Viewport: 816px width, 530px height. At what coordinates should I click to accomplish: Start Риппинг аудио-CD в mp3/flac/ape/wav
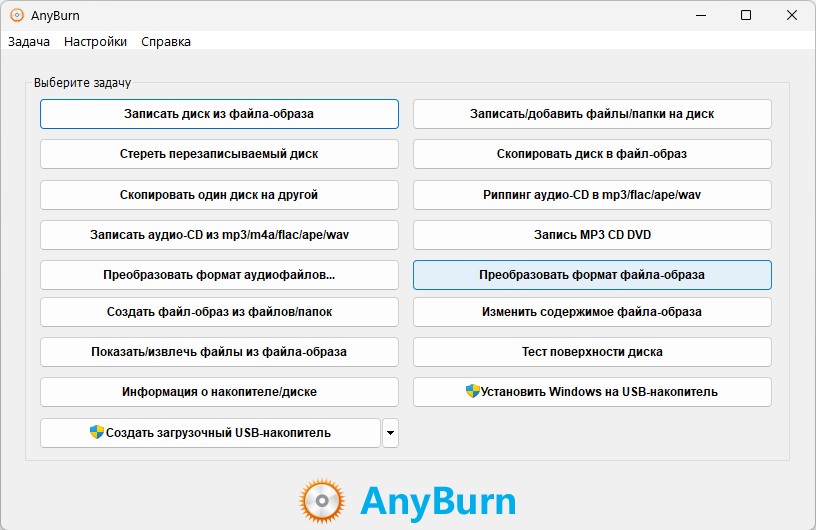pyautogui.click(x=592, y=195)
